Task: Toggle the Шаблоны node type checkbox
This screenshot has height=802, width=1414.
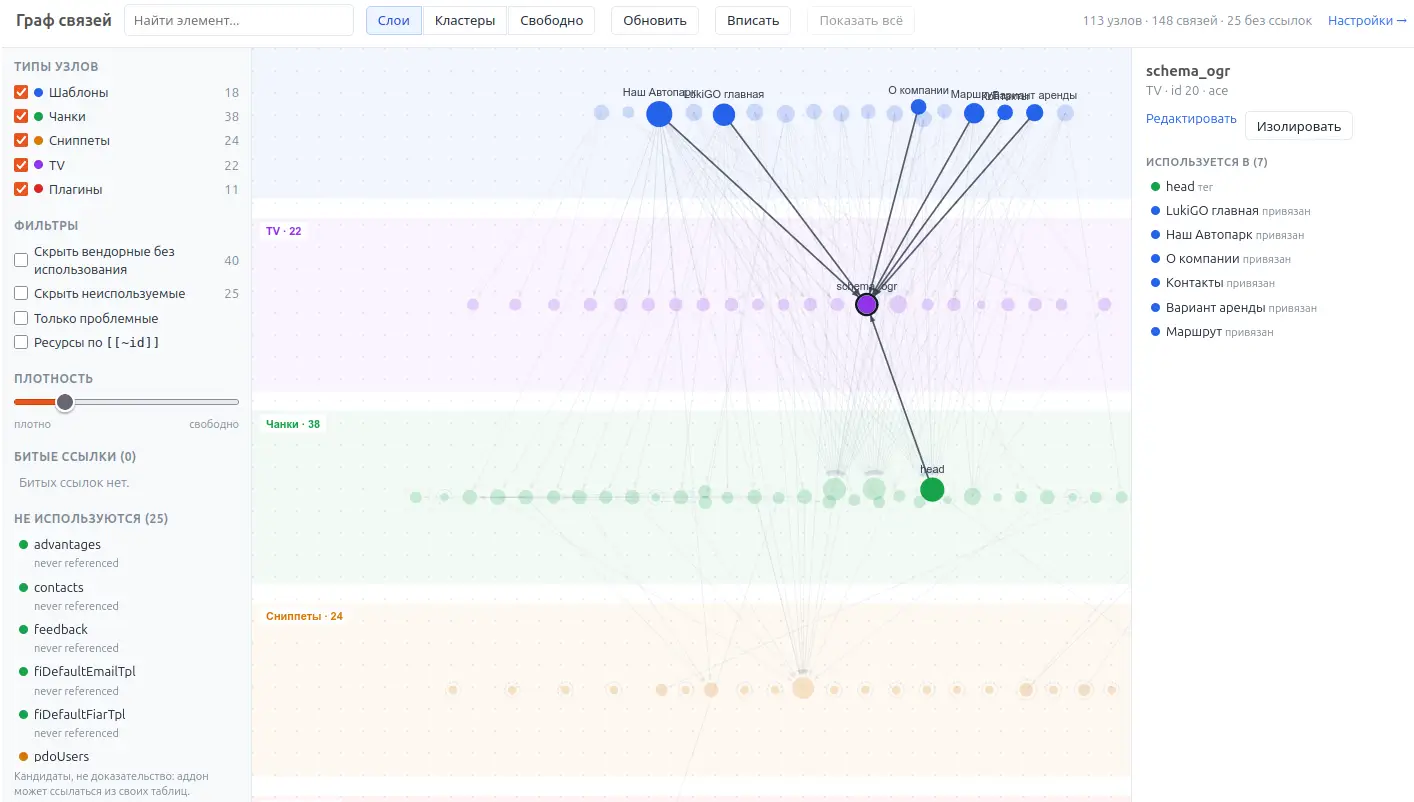Action: [x=21, y=92]
